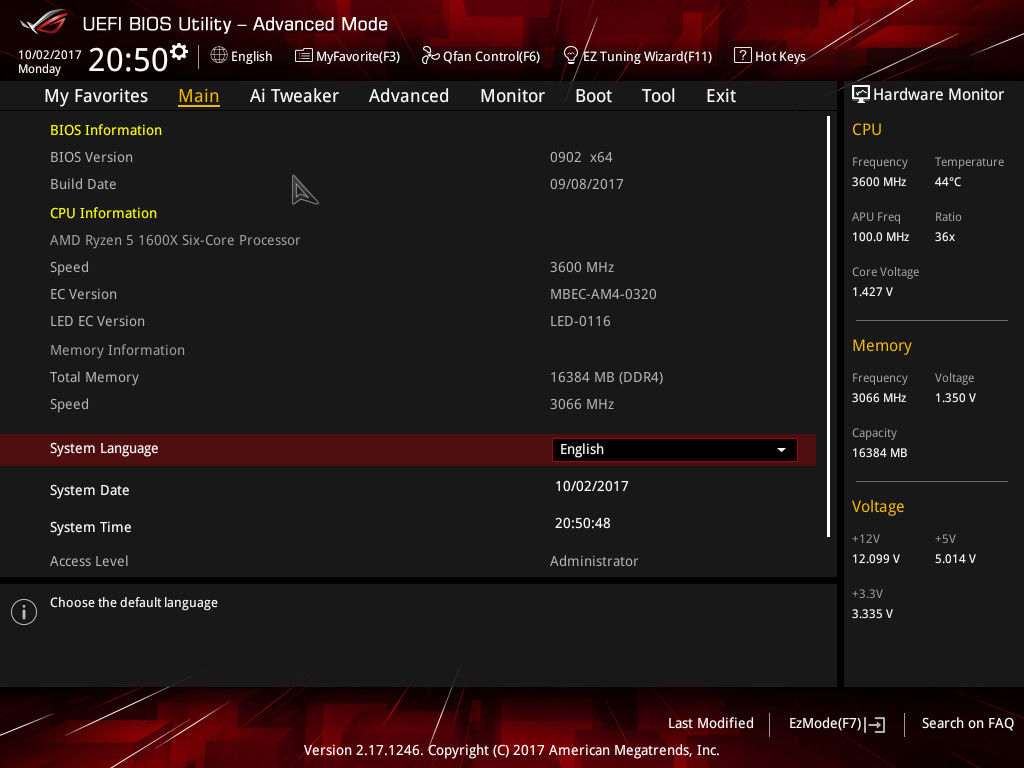Click the Hot Keys question mark icon

pos(743,56)
